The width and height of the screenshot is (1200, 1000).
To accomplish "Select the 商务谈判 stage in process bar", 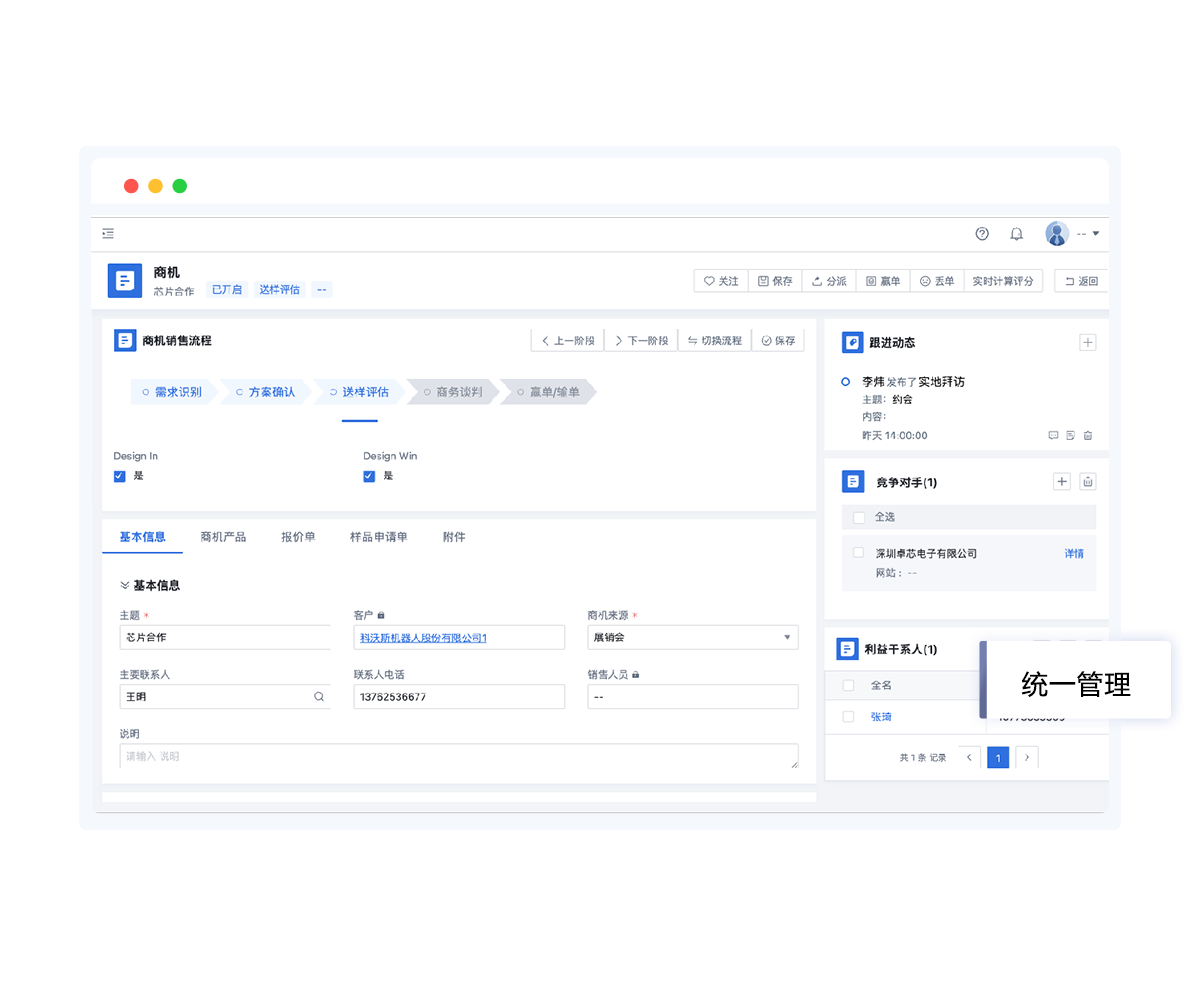I will 458,392.
